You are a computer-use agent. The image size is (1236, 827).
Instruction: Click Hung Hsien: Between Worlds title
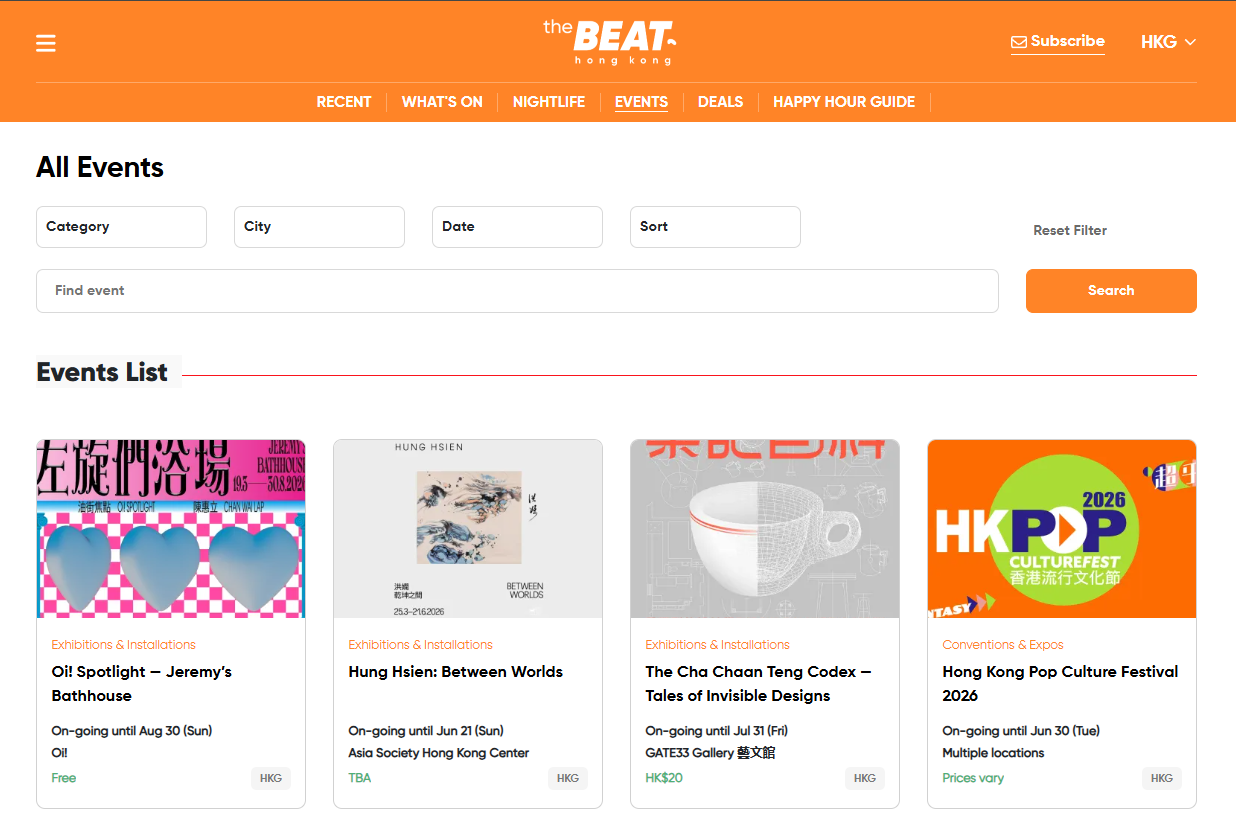tap(455, 672)
